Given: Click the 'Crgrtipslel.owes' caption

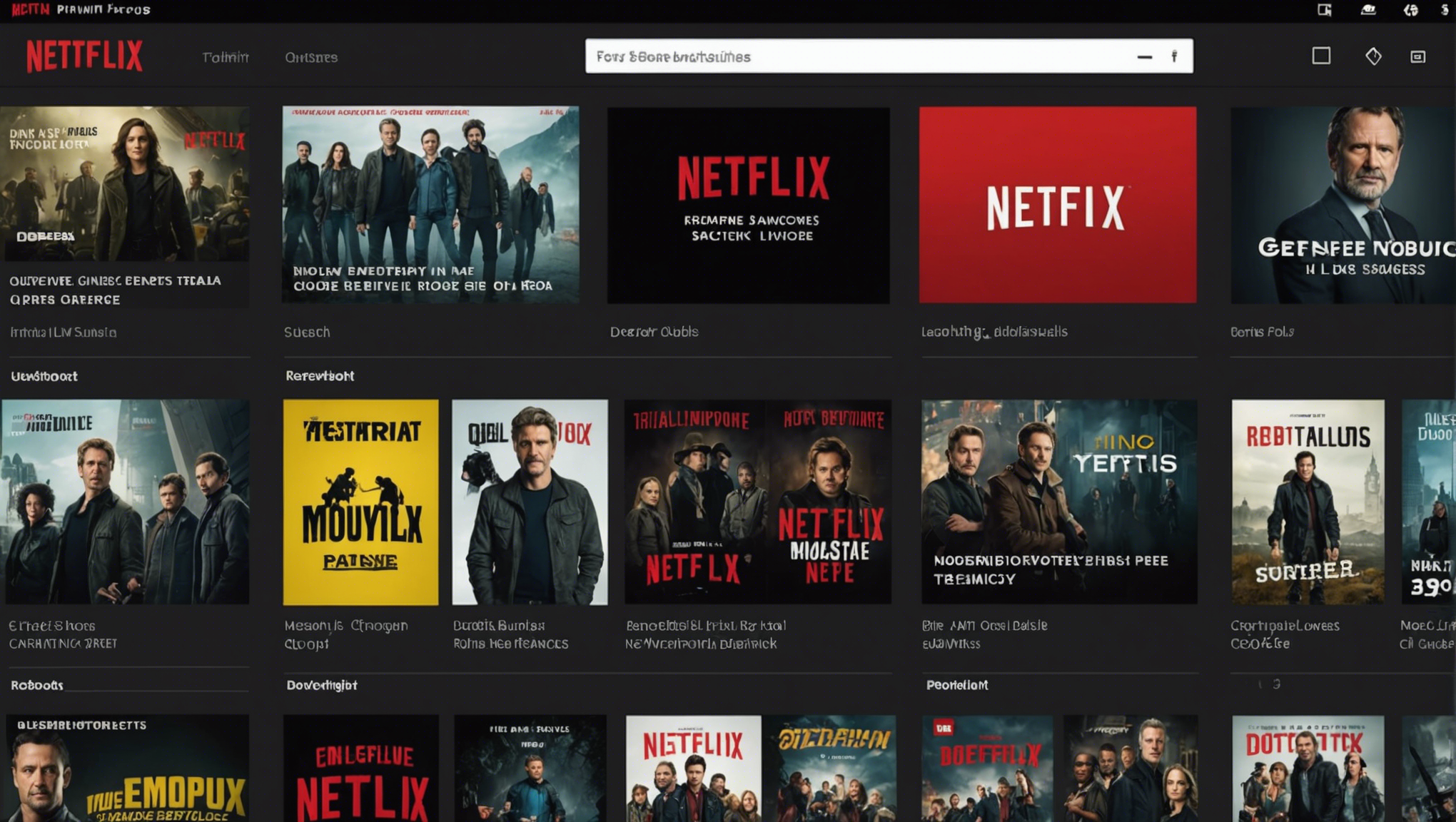Looking at the screenshot, I should pos(1285,626).
